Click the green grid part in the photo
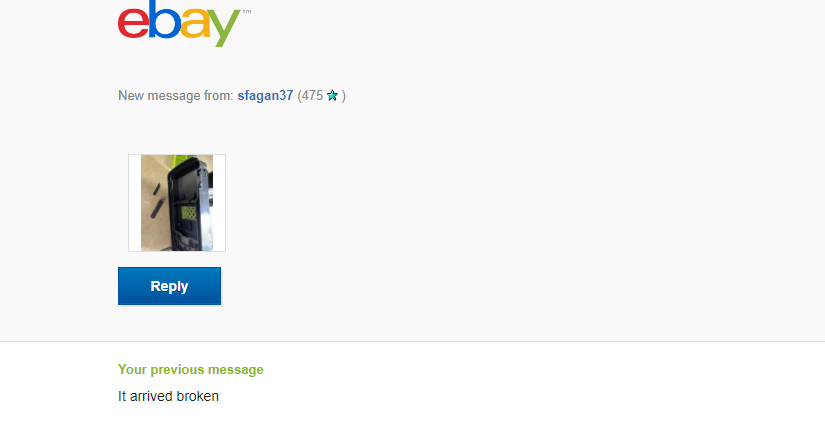 [x=188, y=213]
